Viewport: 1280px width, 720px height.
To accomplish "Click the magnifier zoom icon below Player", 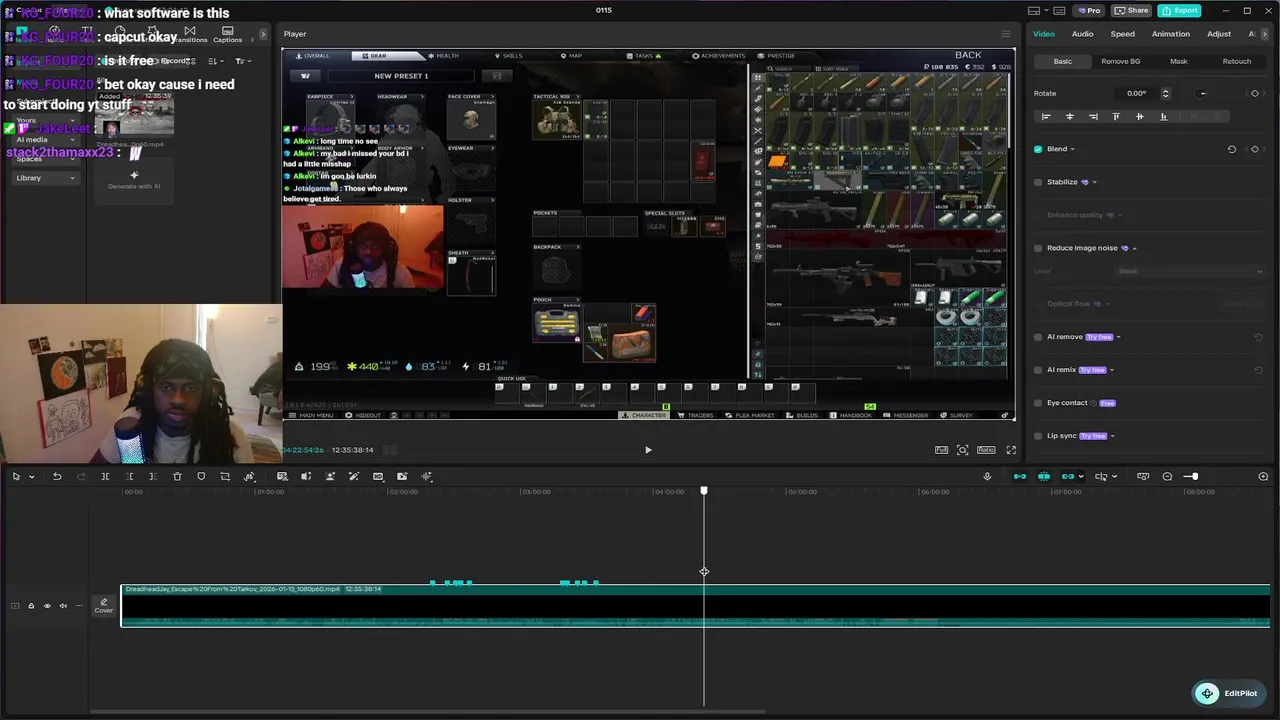I will (x=962, y=450).
